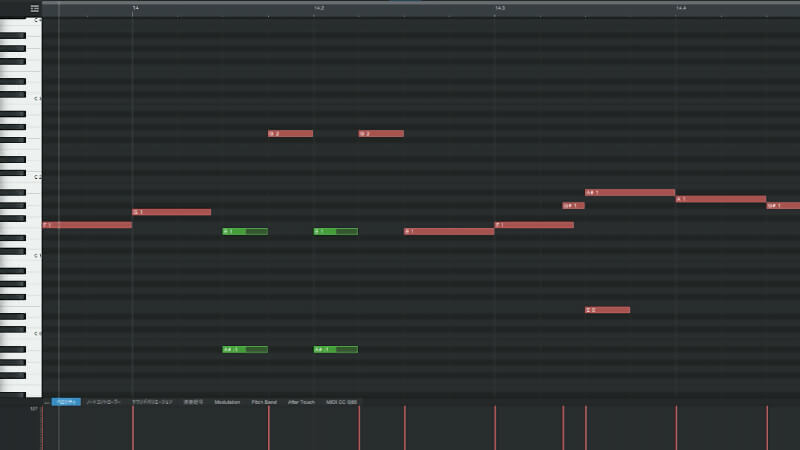Select the first green A#-1 note
Viewport: 800px width, 450px height.
(245, 349)
